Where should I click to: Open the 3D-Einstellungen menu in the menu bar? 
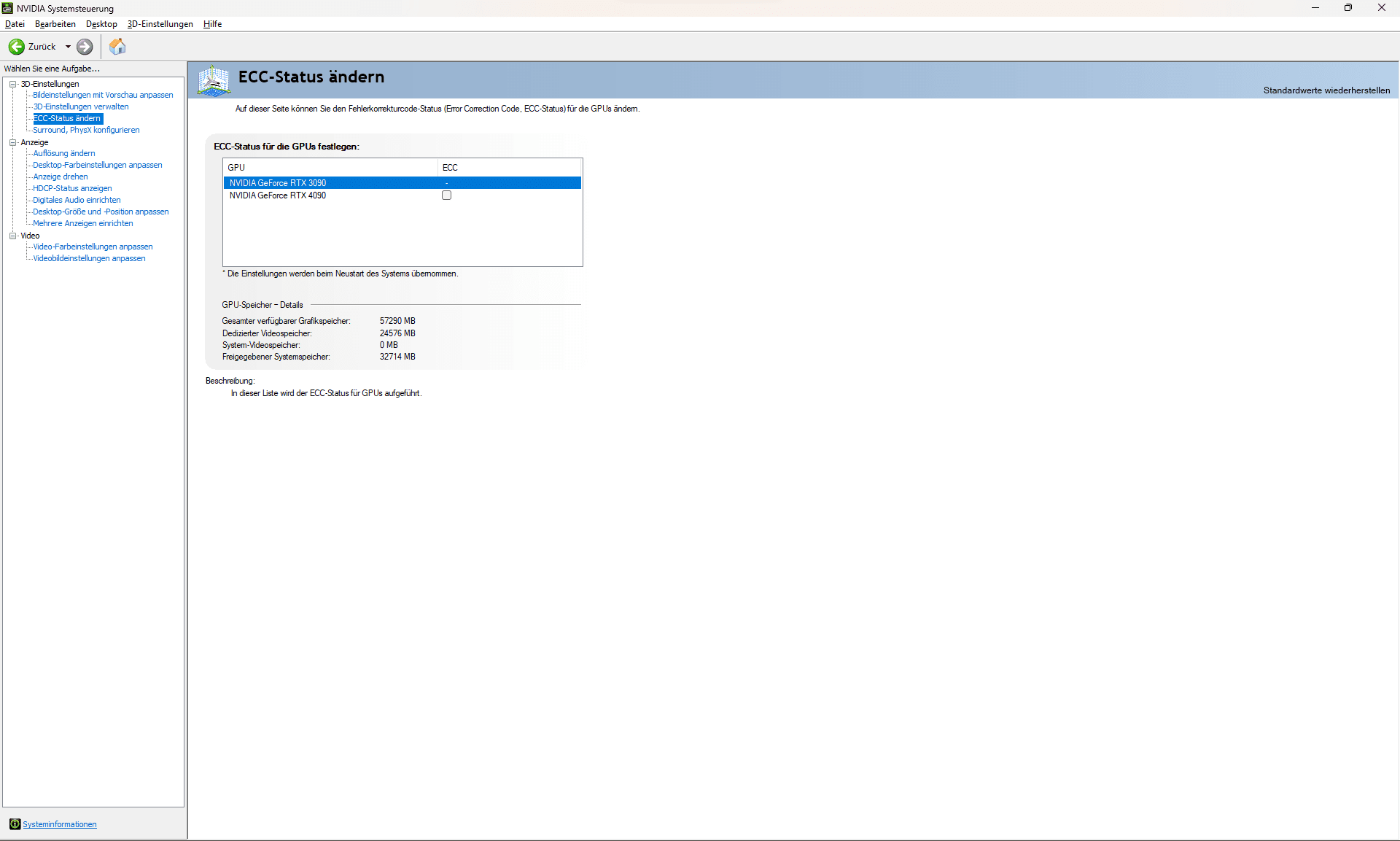[160, 24]
